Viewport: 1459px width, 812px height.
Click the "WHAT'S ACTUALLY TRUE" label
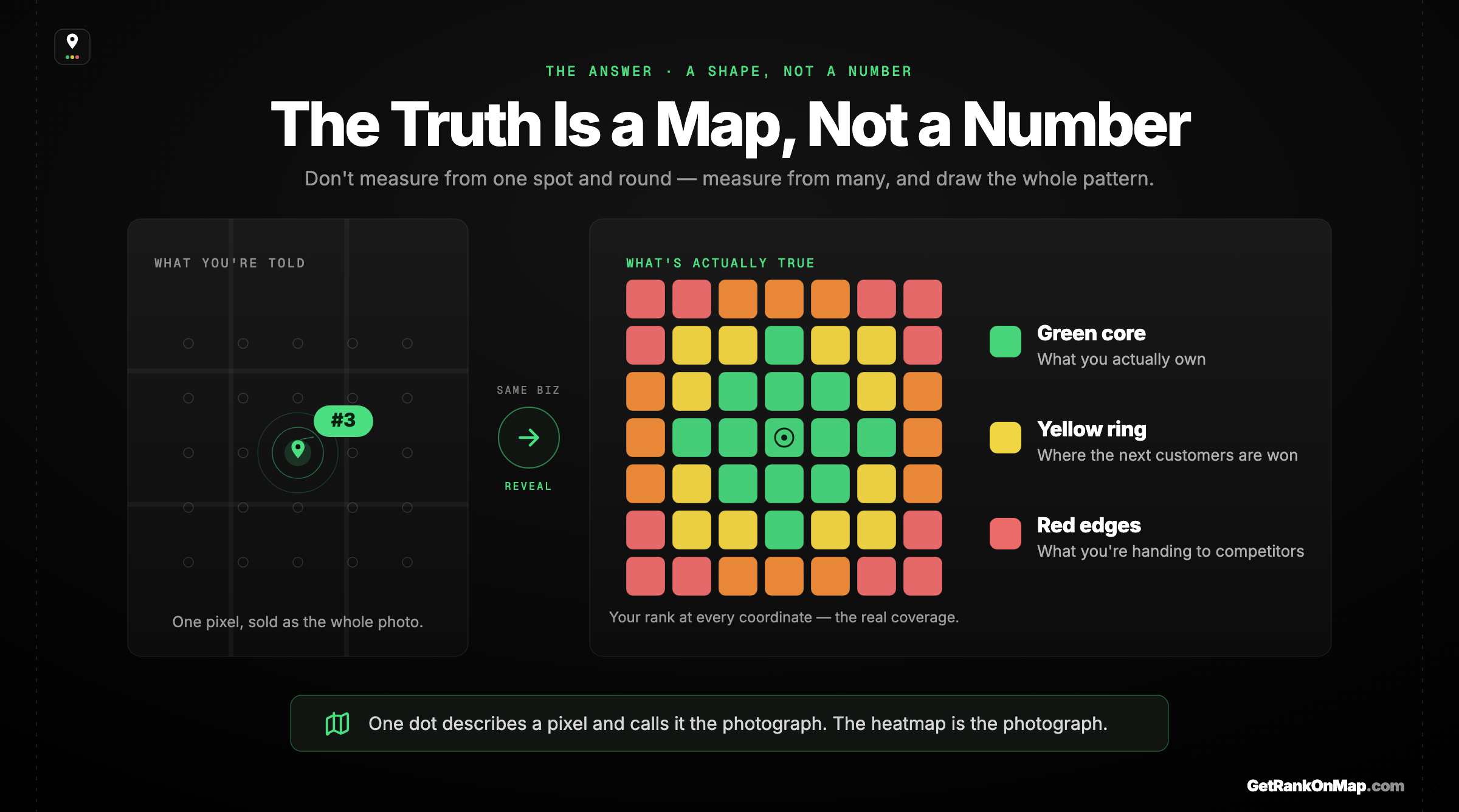pyautogui.click(x=720, y=263)
